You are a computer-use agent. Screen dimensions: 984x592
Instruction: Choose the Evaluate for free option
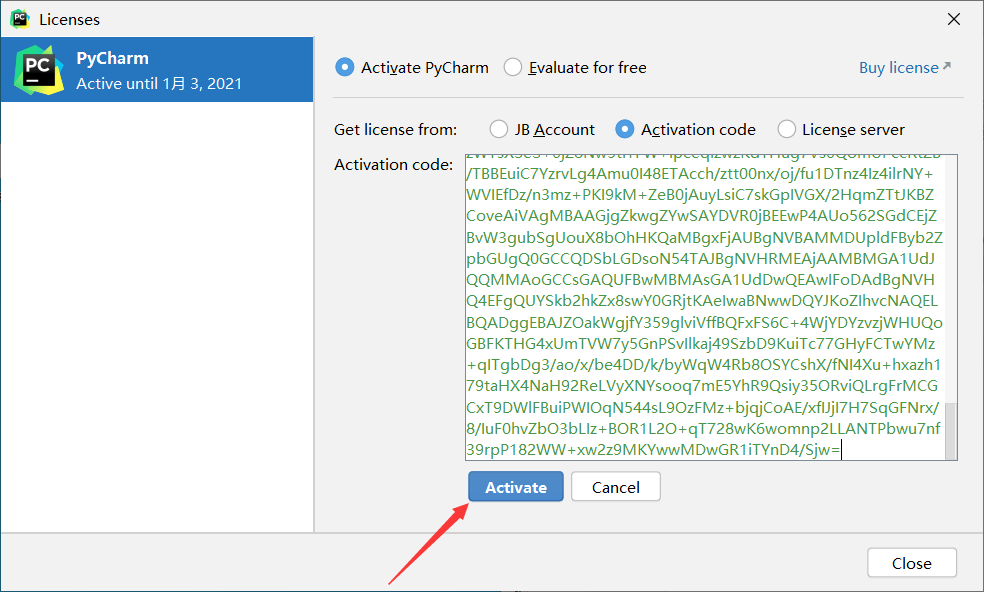point(513,67)
